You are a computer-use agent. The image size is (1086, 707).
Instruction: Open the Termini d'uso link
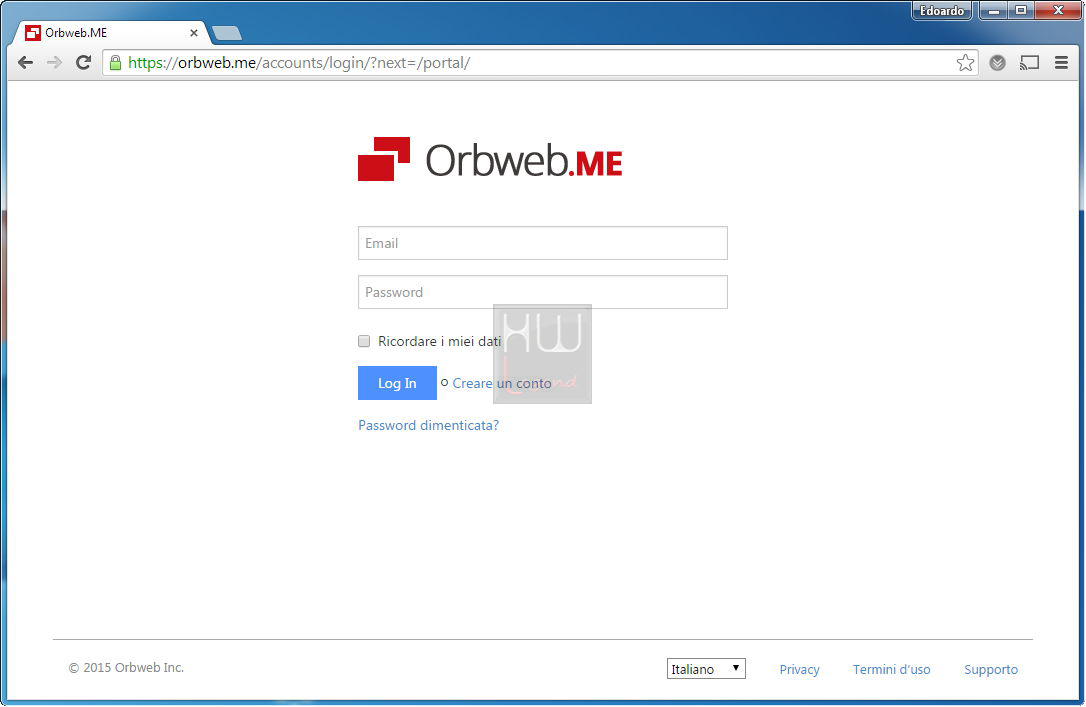coord(891,670)
